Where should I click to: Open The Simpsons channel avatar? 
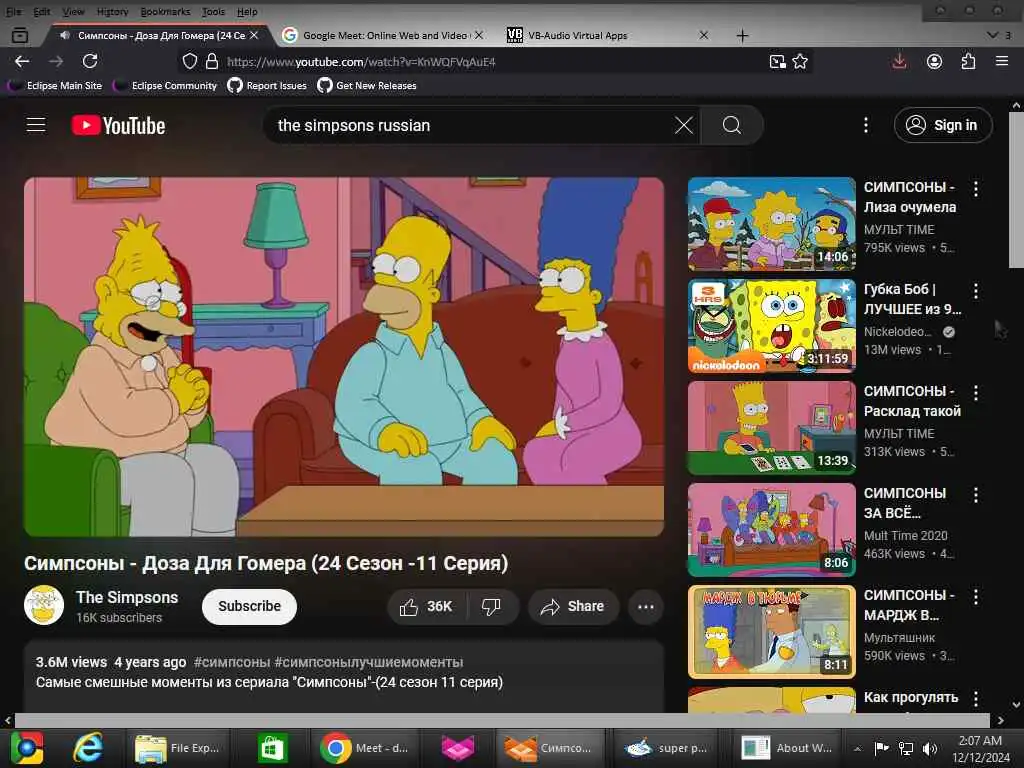click(44, 605)
